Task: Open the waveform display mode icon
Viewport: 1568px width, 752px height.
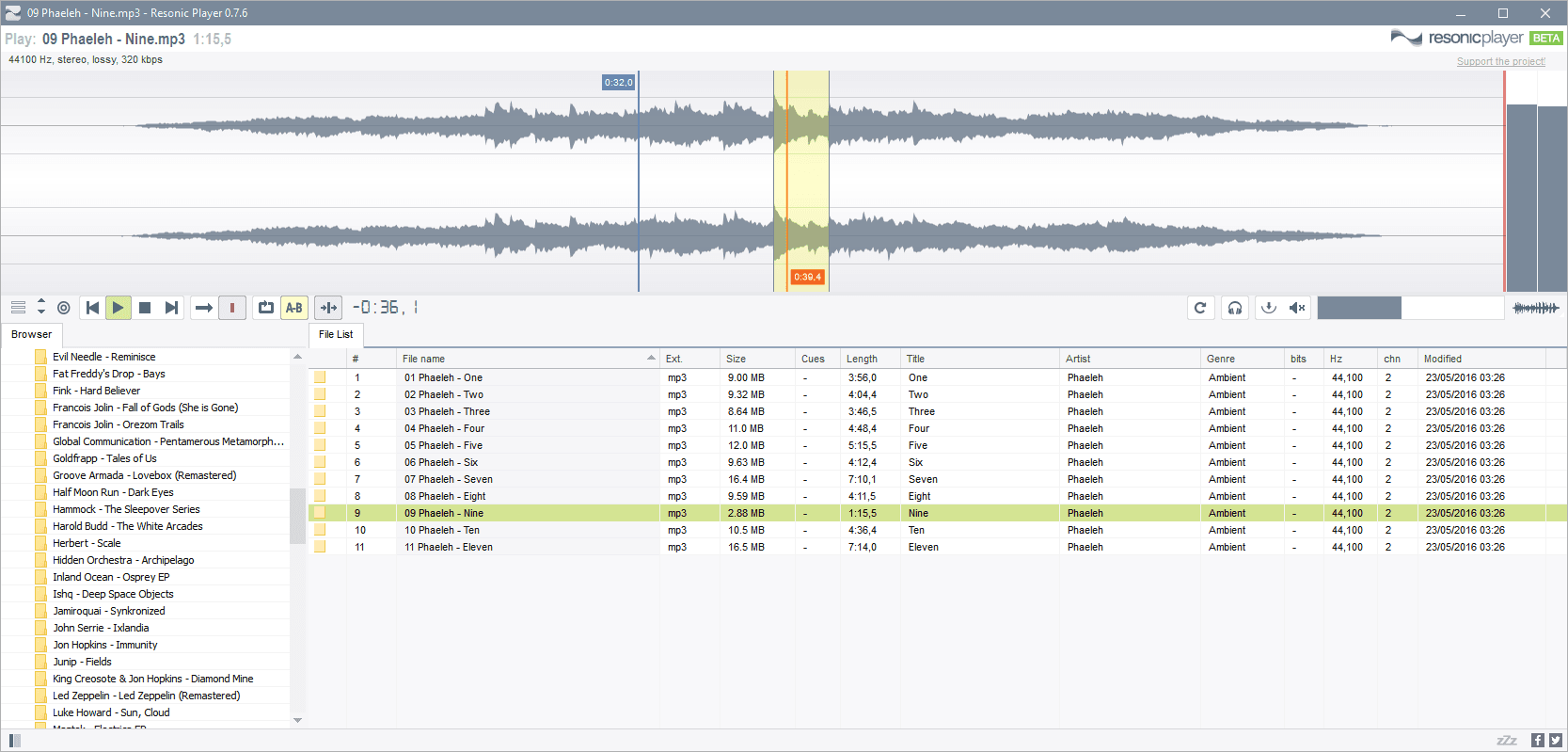Action: (1536, 308)
